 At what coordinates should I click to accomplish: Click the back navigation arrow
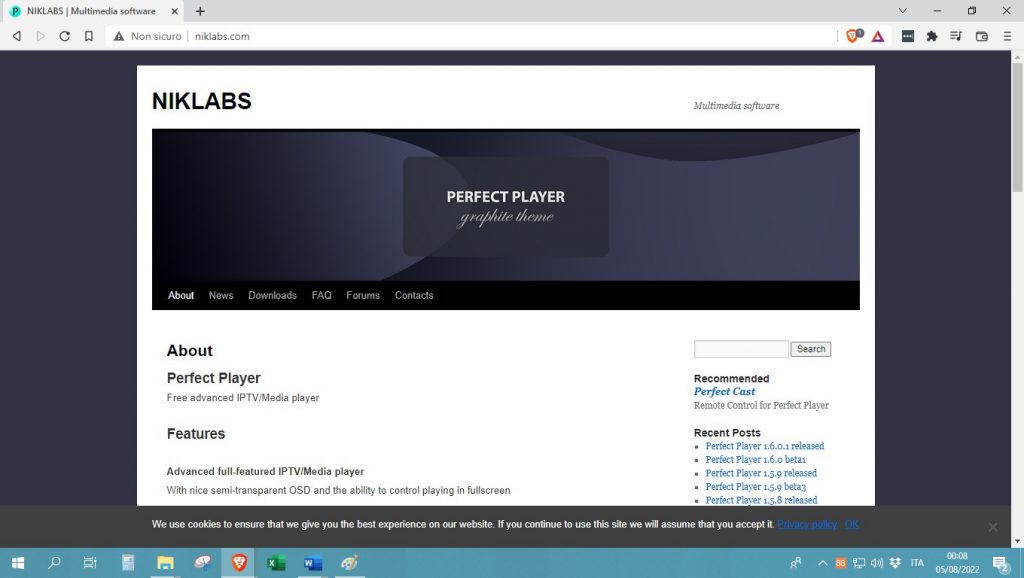click(15, 36)
